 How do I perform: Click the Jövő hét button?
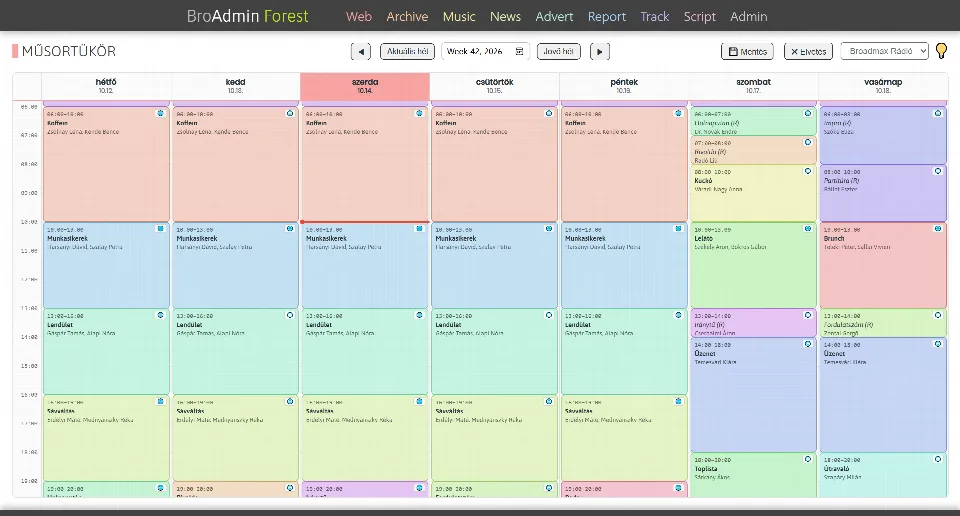coord(558,51)
